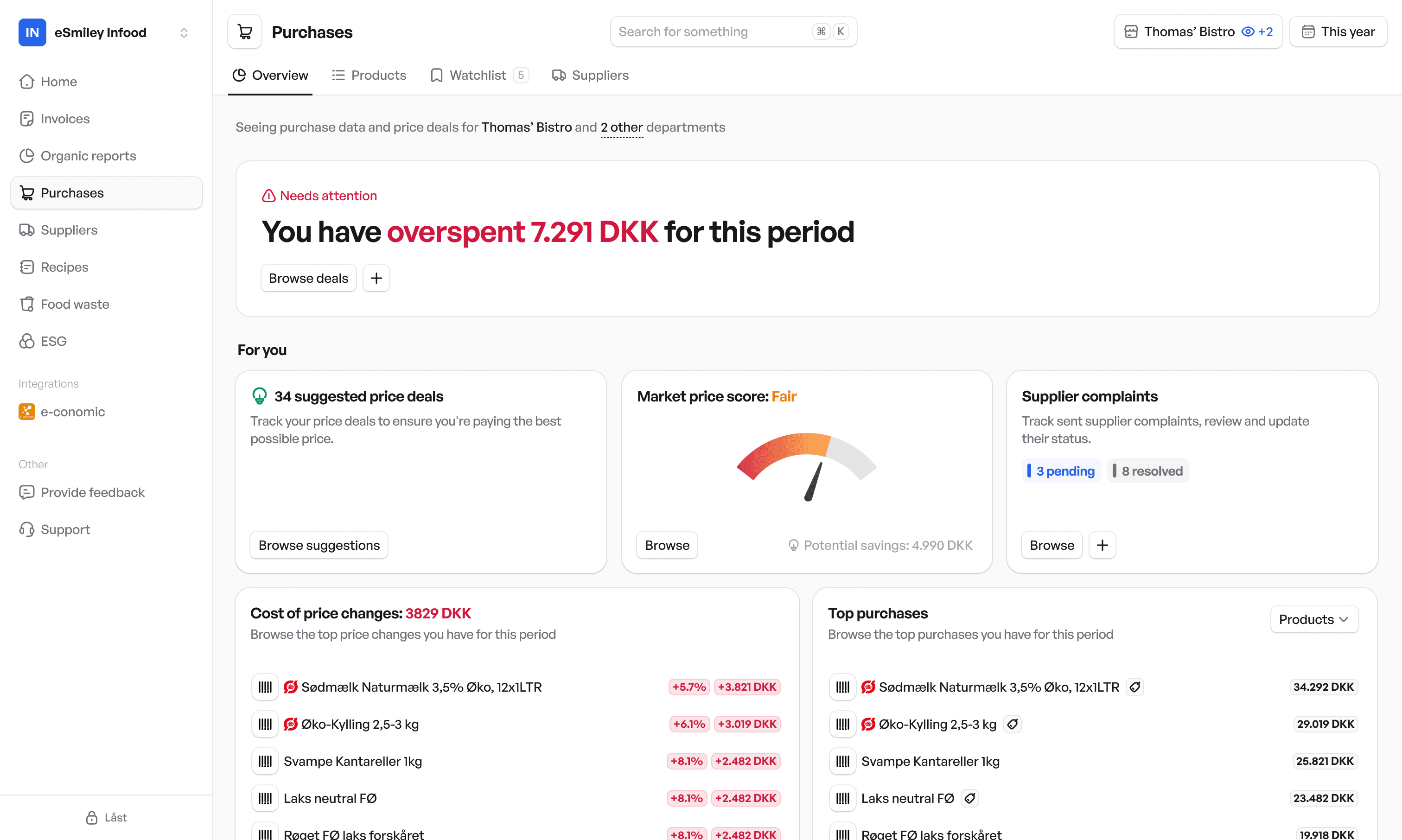Click the Search for something field
This screenshot has height=840, width=1402.
coord(713,32)
